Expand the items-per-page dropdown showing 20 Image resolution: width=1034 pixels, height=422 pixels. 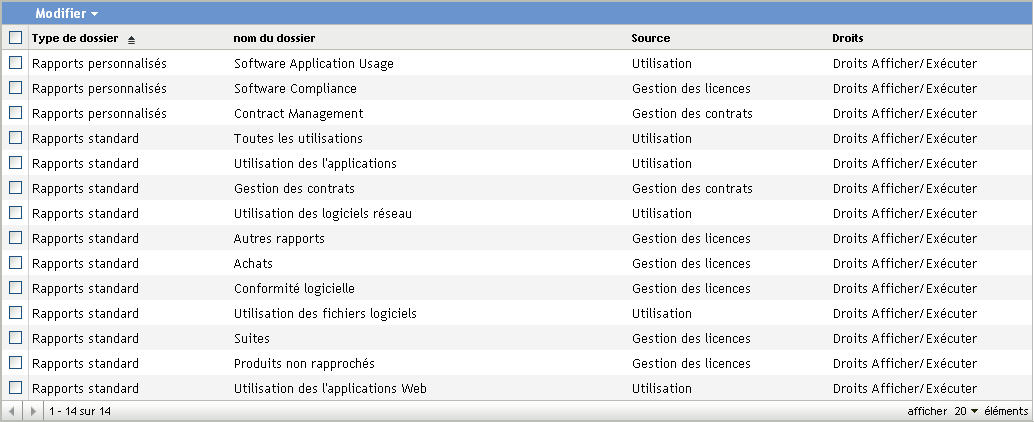point(966,411)
